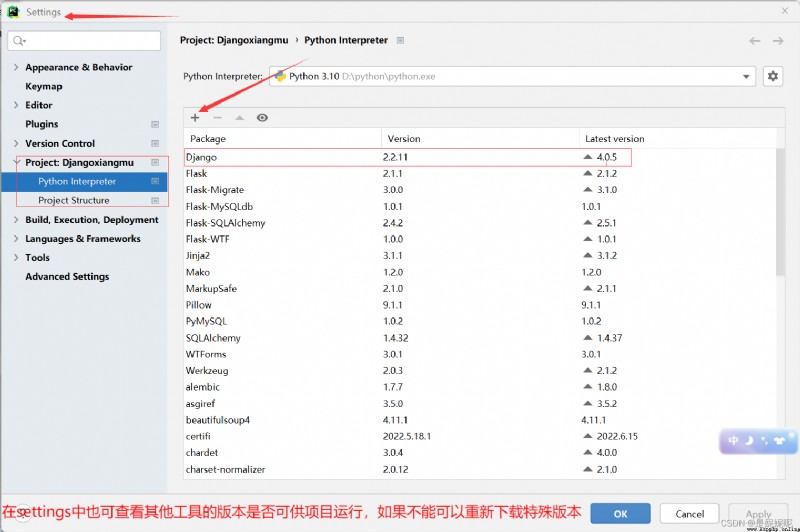Expand Languages & Frameworks section

click(16, 239)
